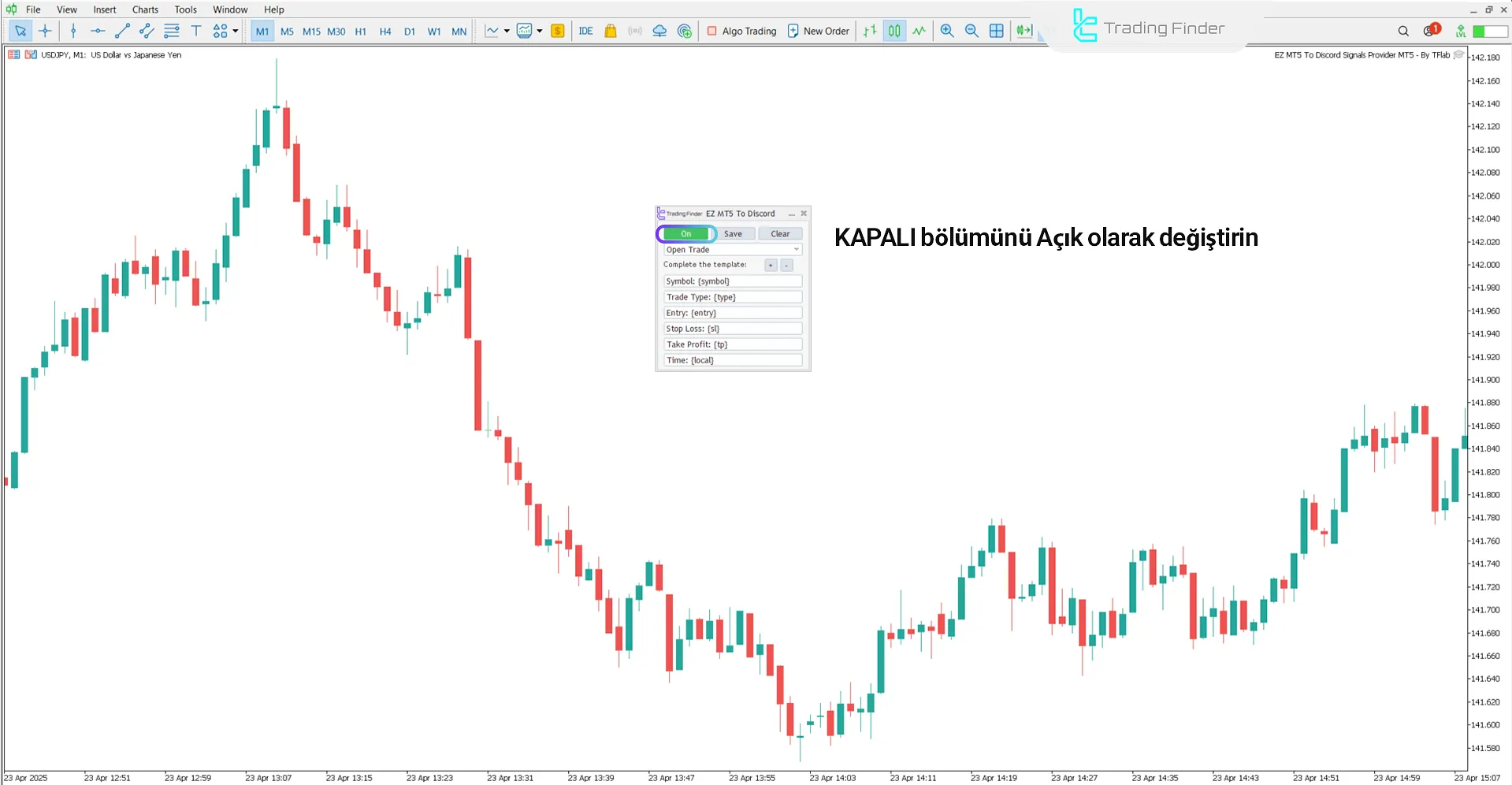Draw a horizontal line on chart
Screen dimensions: 1512x785
coord(98,31)
